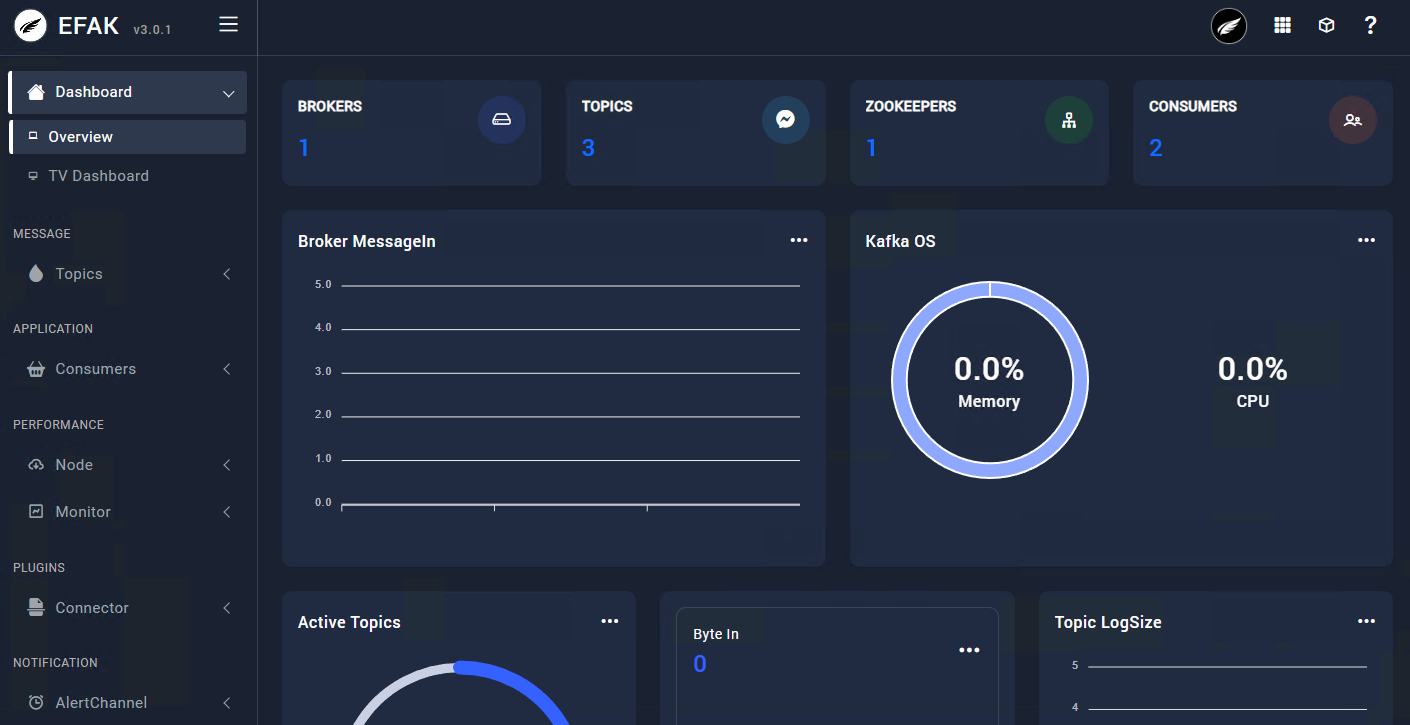Open AlertChannel in the sidebar

tap(127, 703)
